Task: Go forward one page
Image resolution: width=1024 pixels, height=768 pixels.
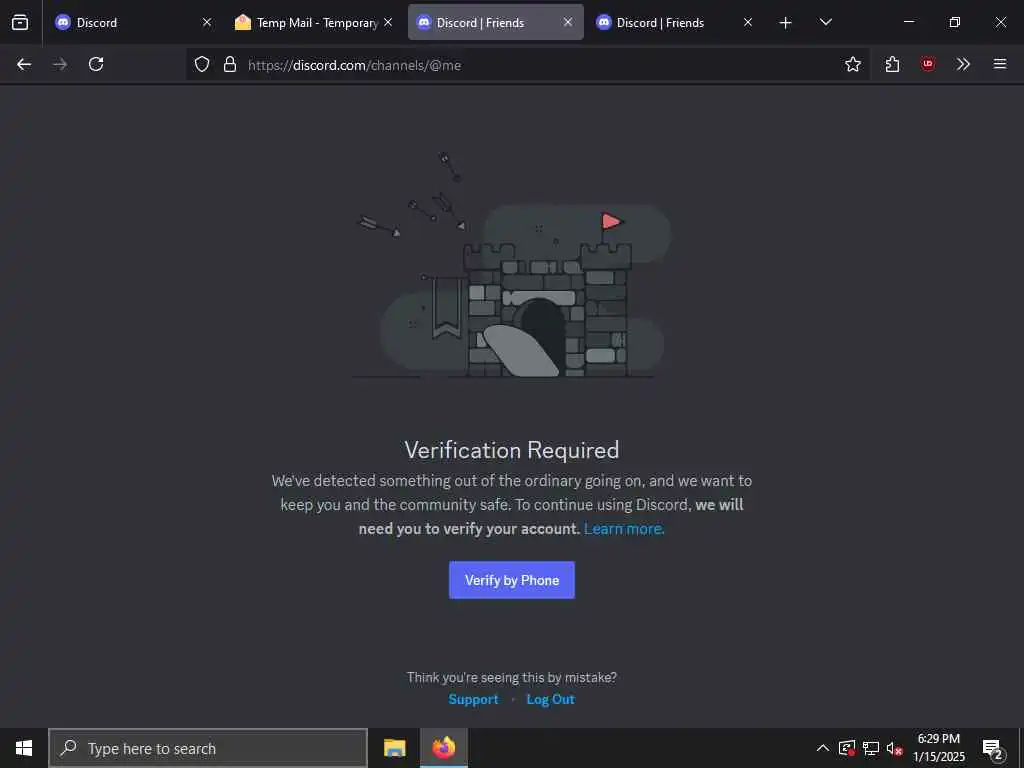Action: [60, 64]
